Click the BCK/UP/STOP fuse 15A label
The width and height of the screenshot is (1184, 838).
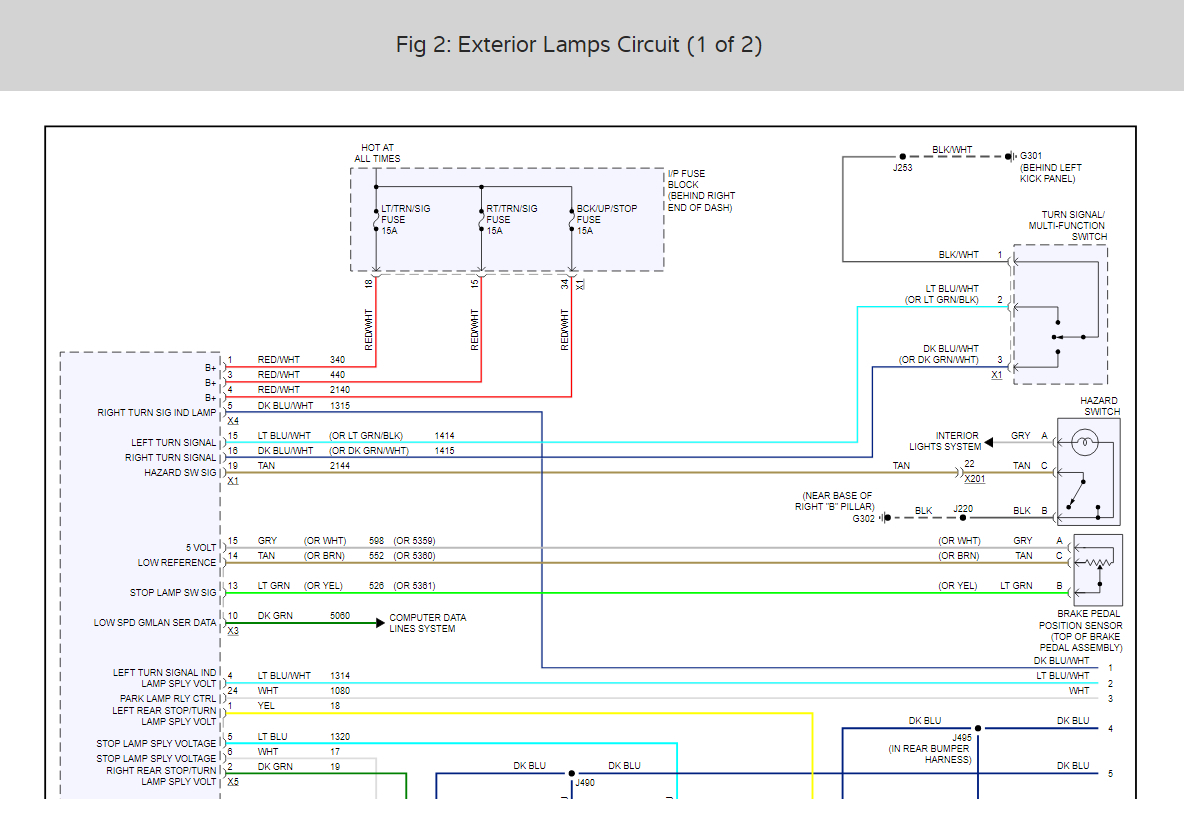606,220
